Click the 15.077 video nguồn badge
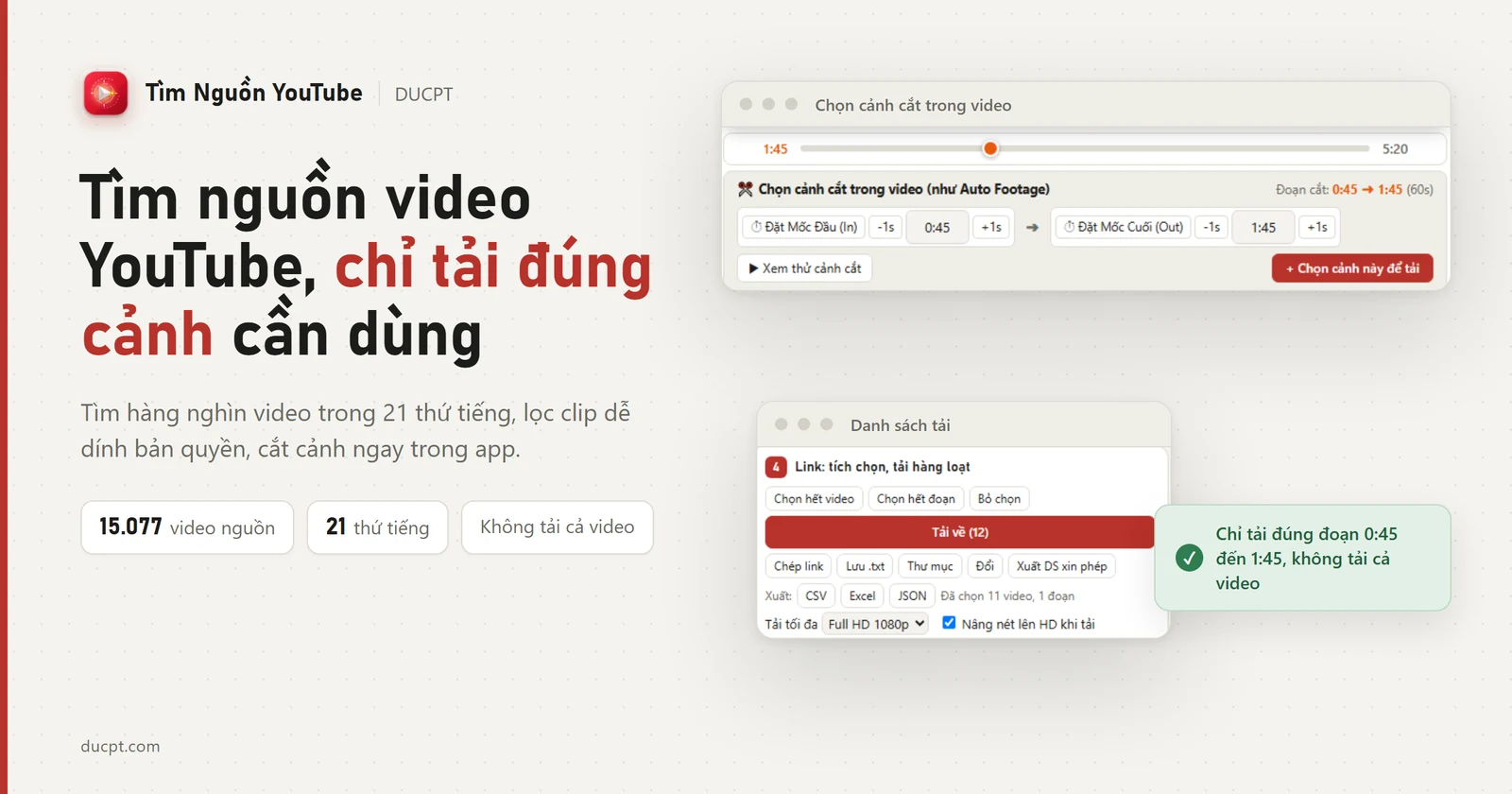This screenshot has height=794, width=1512. [x=187, y=527]
